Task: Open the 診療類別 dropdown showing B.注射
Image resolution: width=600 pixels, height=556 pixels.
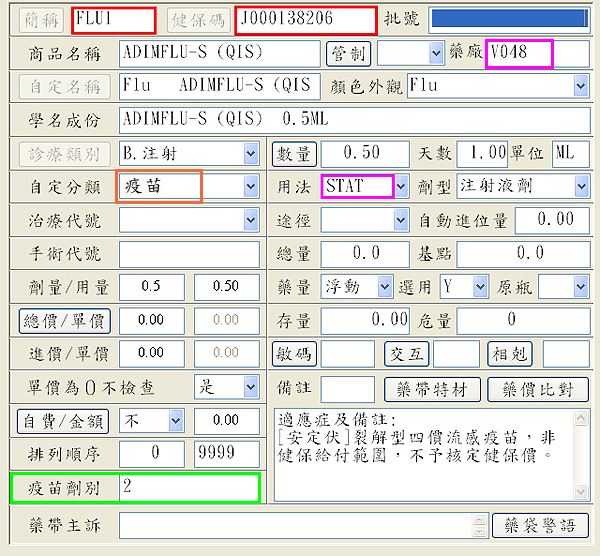Action: pyautogui.click(x=250, y=154)
